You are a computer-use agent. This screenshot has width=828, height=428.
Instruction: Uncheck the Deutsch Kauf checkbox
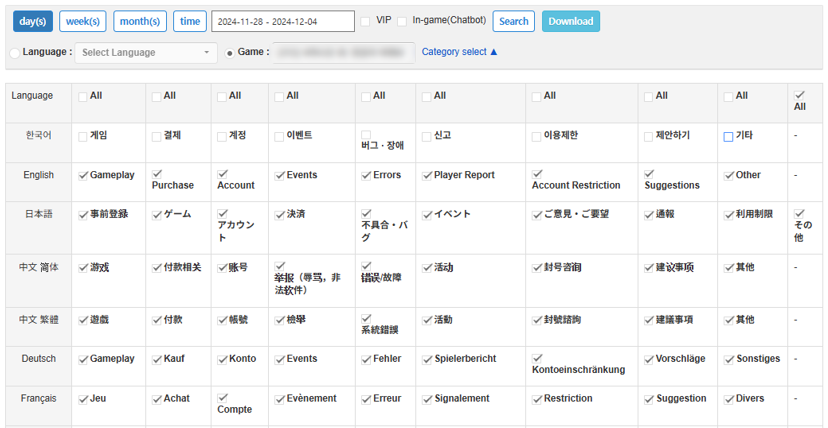point(157,360)
